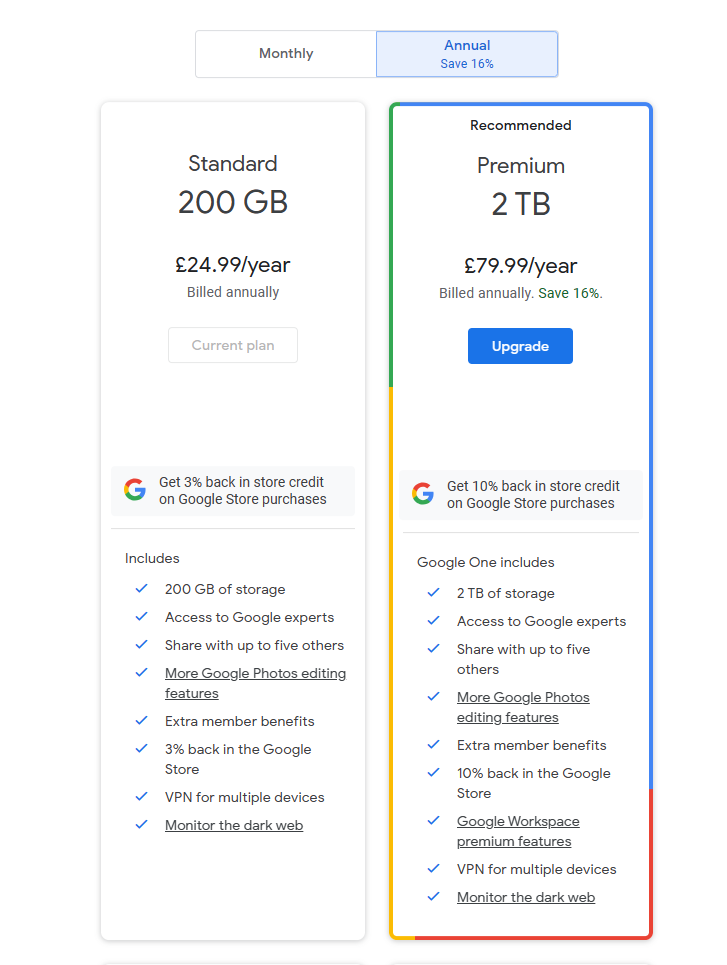Click checkmark beside 200 GB of storage
The width and height of the screenshot is (727, 965).
(x=142, y=589)
